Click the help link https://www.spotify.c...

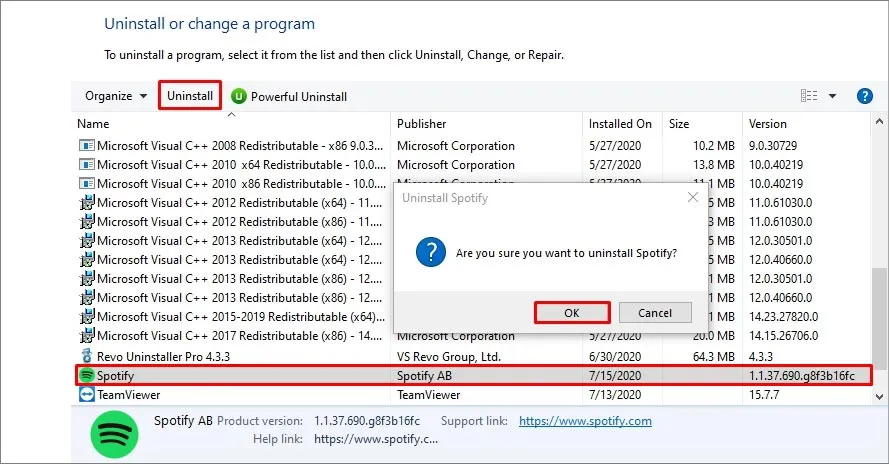(x=376, y=439)
